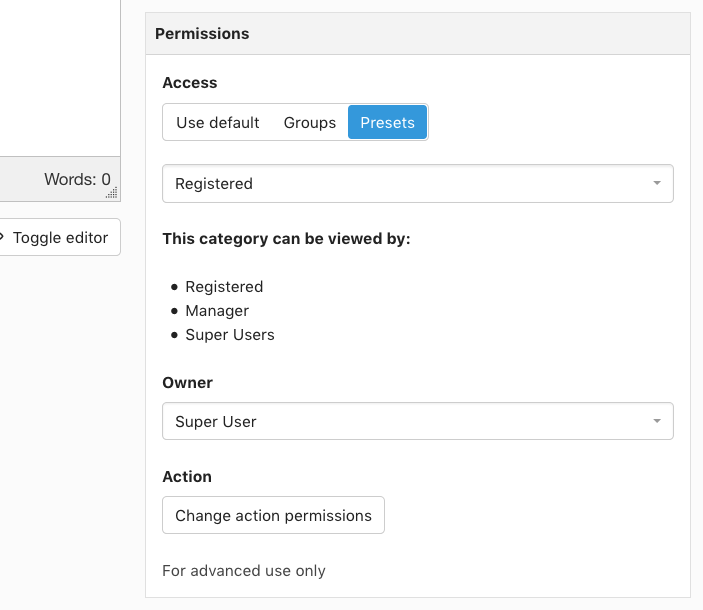Click Manager in the viewed-by list

click(x=217, y=311)
